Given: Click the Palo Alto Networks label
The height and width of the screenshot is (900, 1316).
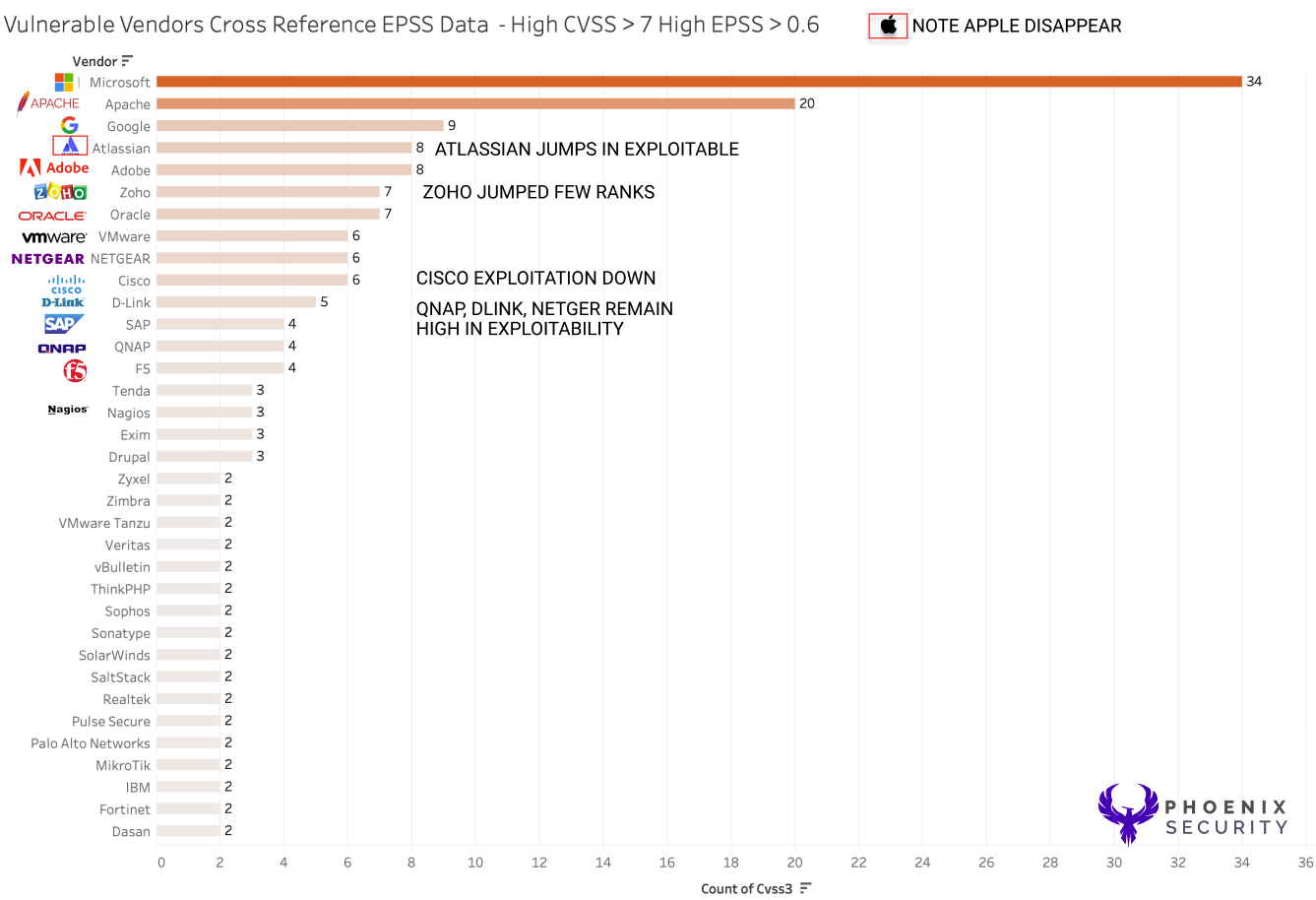Looking at the screenshot, I should click(x=91, y=743).
